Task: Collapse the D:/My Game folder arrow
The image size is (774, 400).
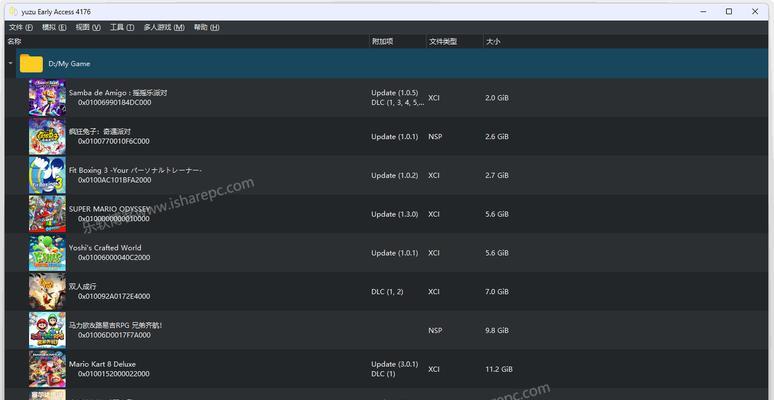Action: [x=10, y=63]
